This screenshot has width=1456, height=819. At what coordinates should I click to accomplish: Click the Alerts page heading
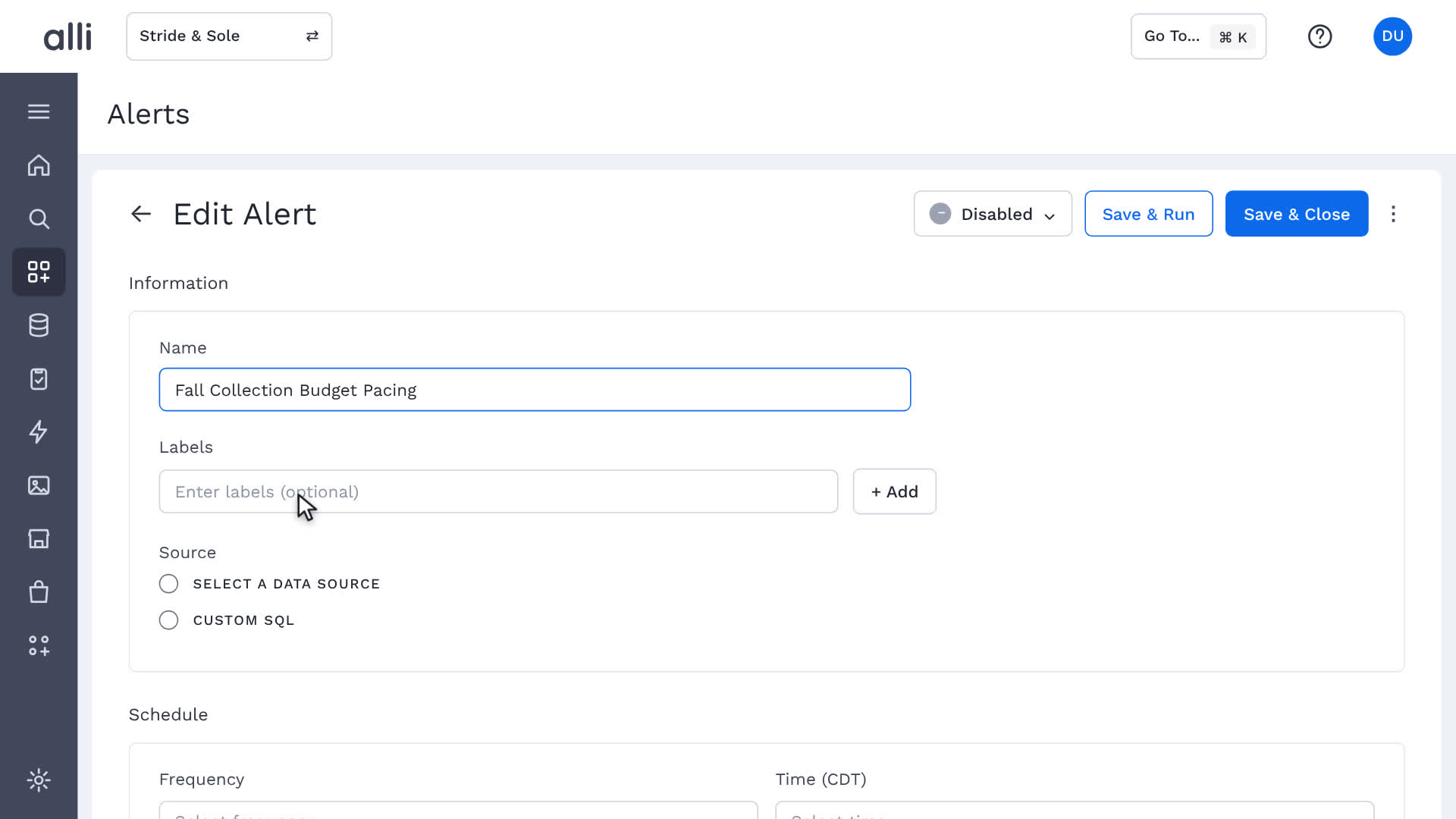(149, 115)
